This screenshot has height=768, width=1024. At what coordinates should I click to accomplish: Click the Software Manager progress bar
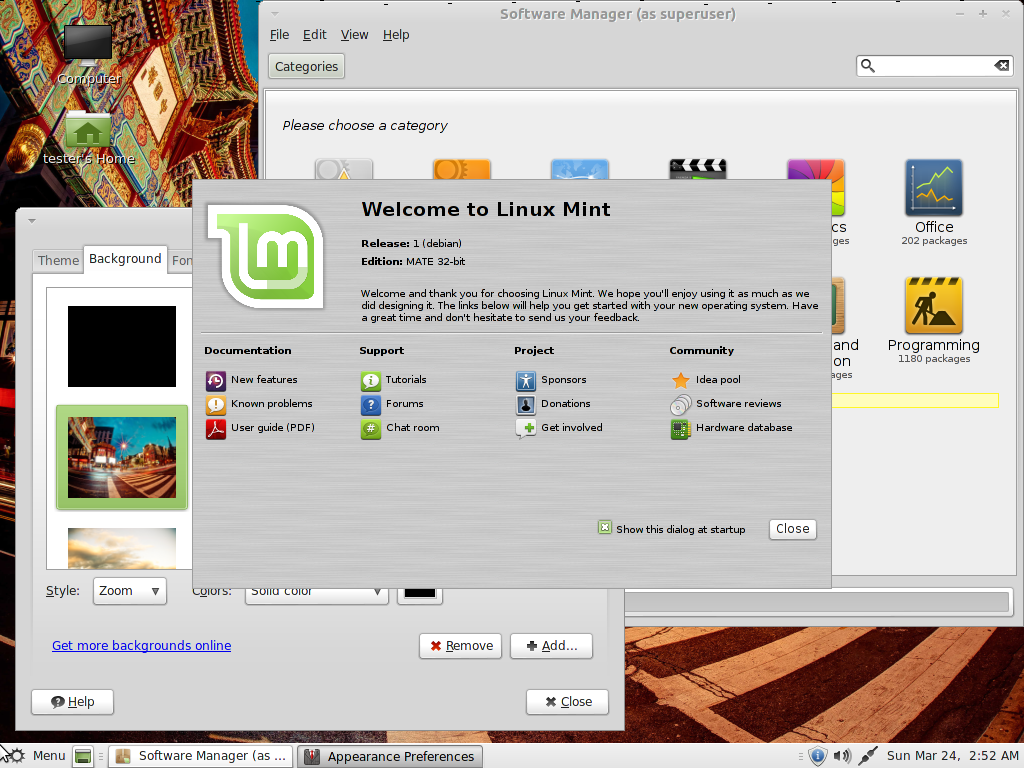[x=818, y=602]
